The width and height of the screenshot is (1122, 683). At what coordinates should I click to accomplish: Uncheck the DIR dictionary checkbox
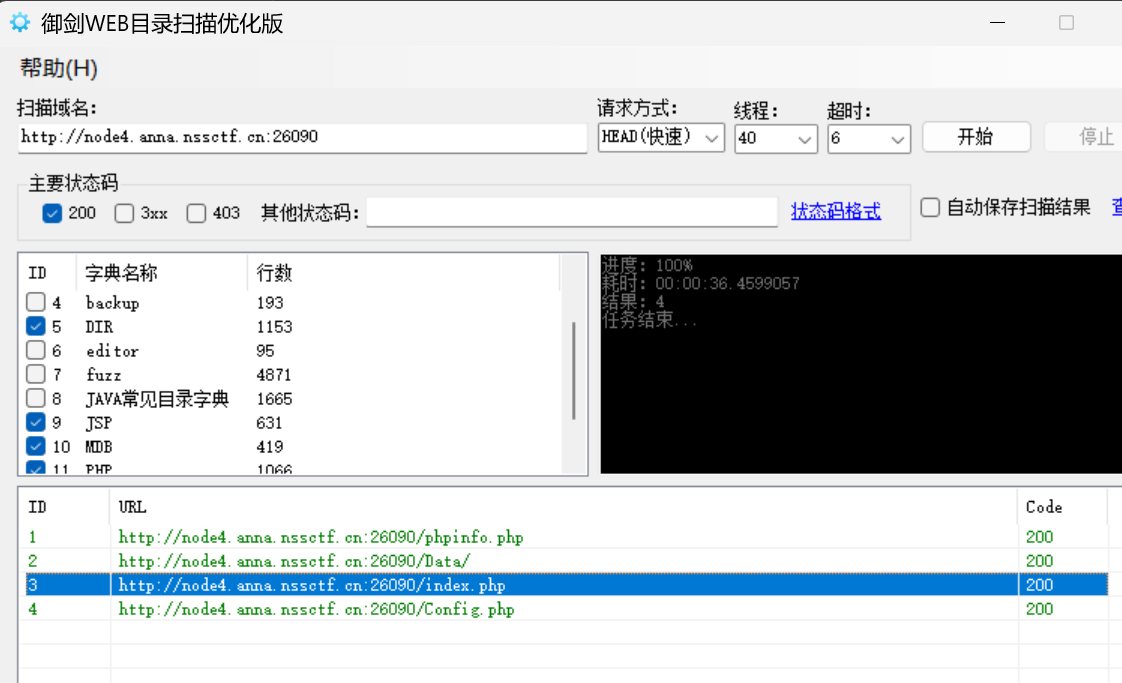[36, 326]
